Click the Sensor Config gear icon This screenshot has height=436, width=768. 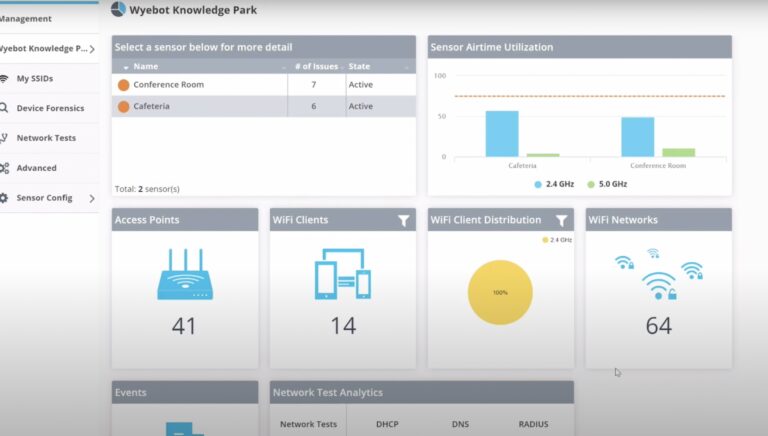click(4, 198)
